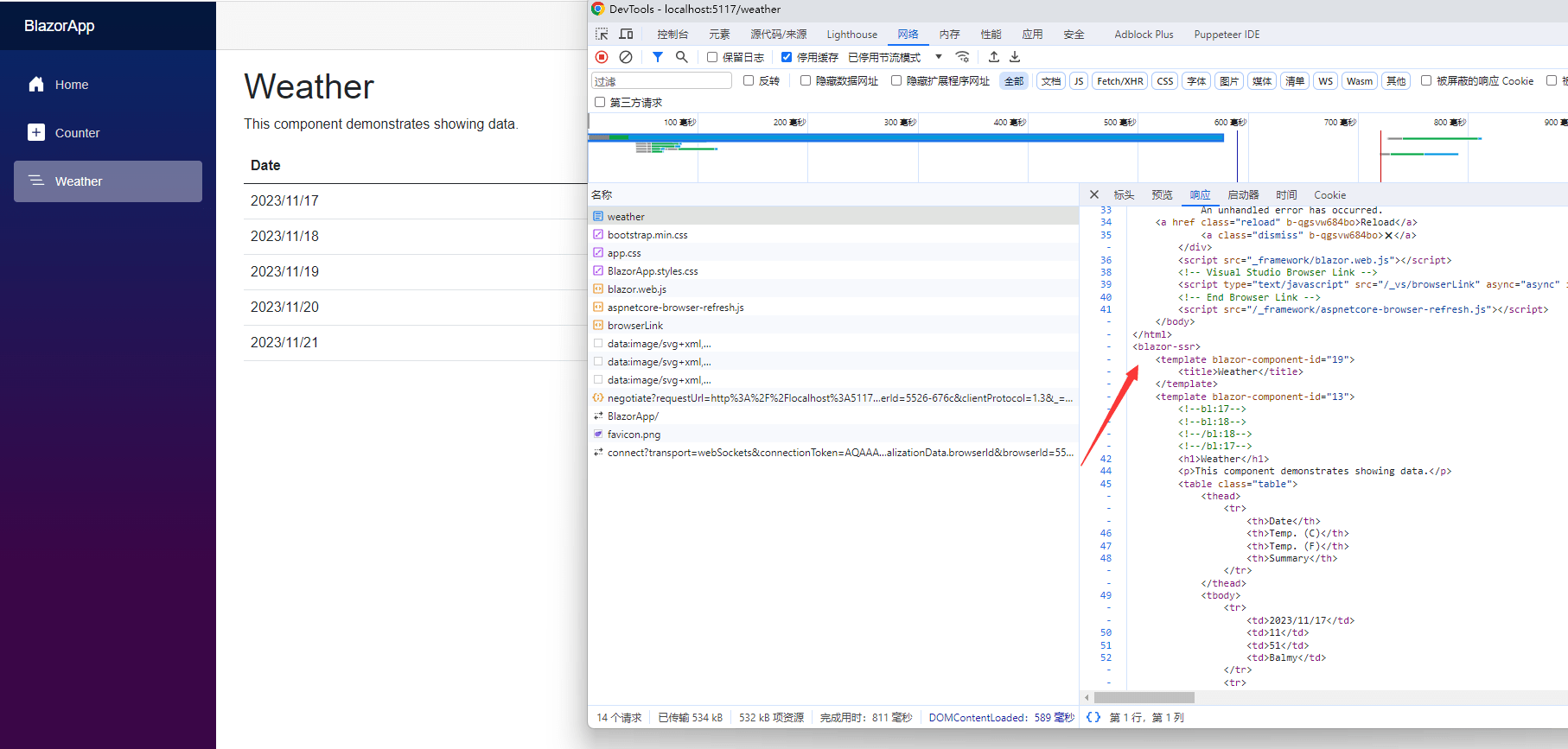The height and width of the screenshot is (749, 1568).
Task: Click the network filter (过滤) input
Action: [x=661, y=81]
